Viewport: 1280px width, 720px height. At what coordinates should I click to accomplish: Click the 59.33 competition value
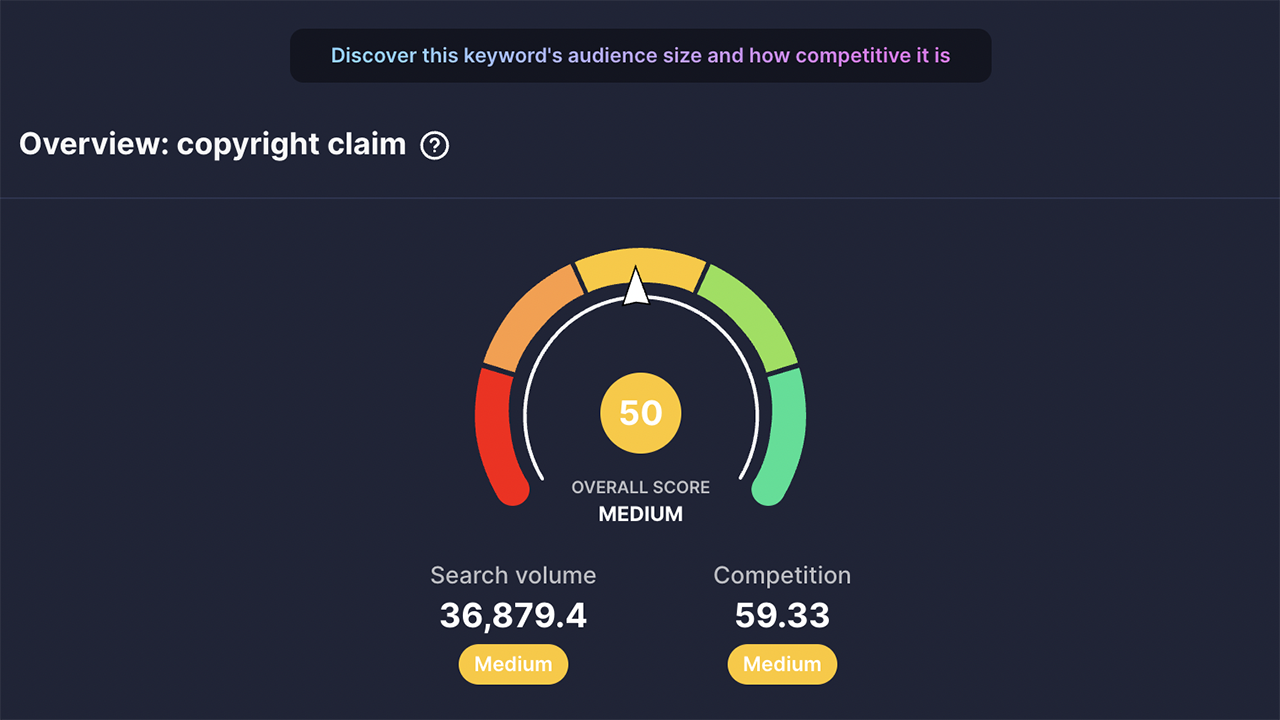click(782, 616)
